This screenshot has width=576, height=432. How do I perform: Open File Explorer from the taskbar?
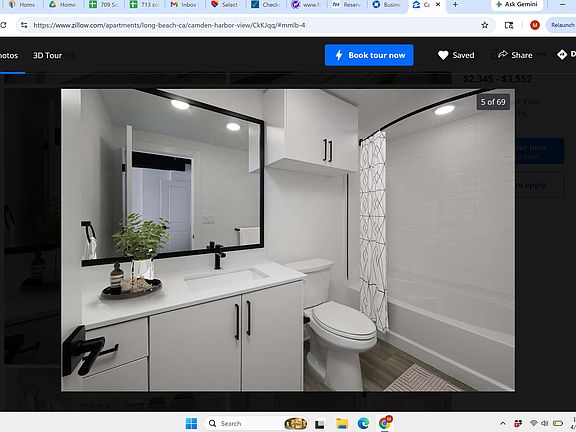coord(342,424)
